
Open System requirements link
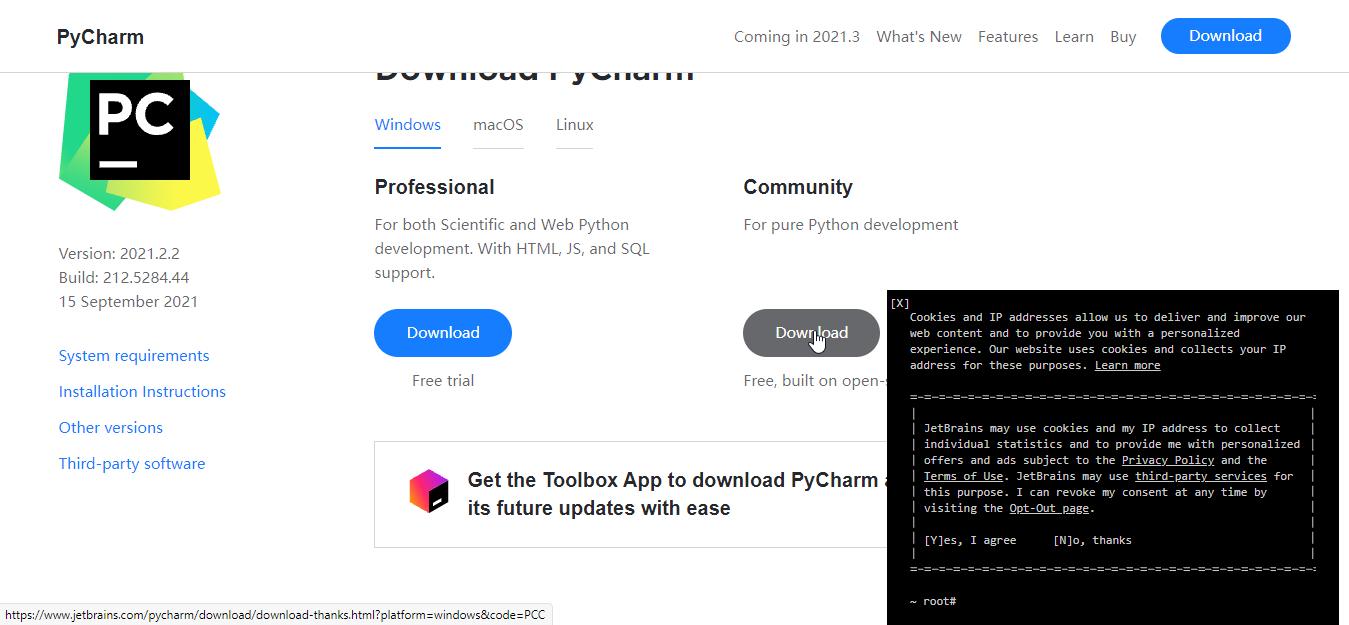[x=134, y=356]
